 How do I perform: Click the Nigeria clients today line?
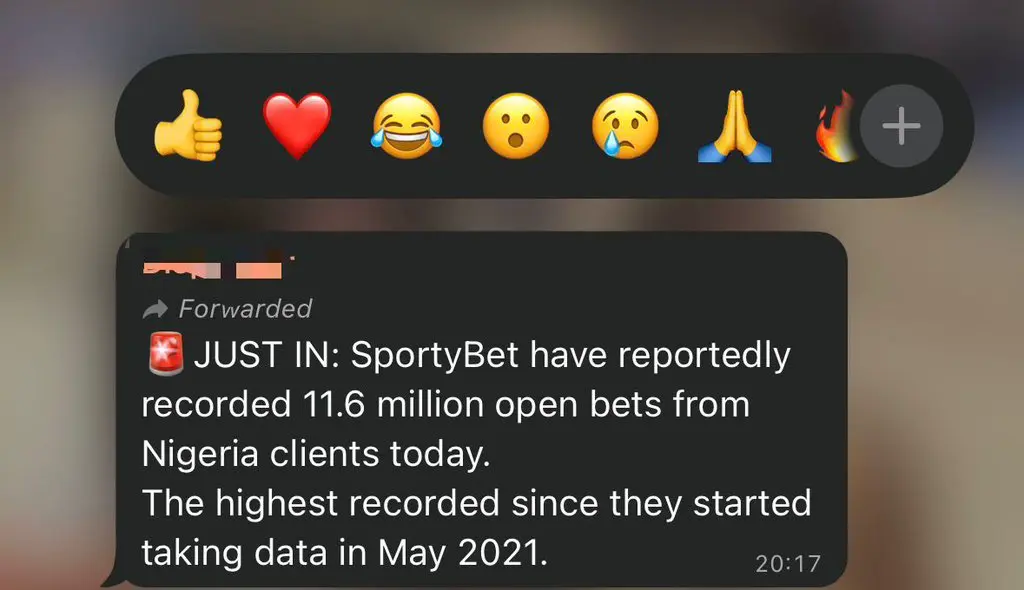[315, 453]
